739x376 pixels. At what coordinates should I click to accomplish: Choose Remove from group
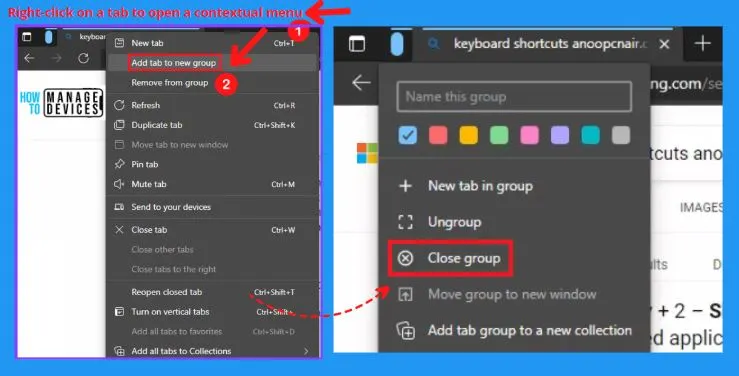click(170, 82)
